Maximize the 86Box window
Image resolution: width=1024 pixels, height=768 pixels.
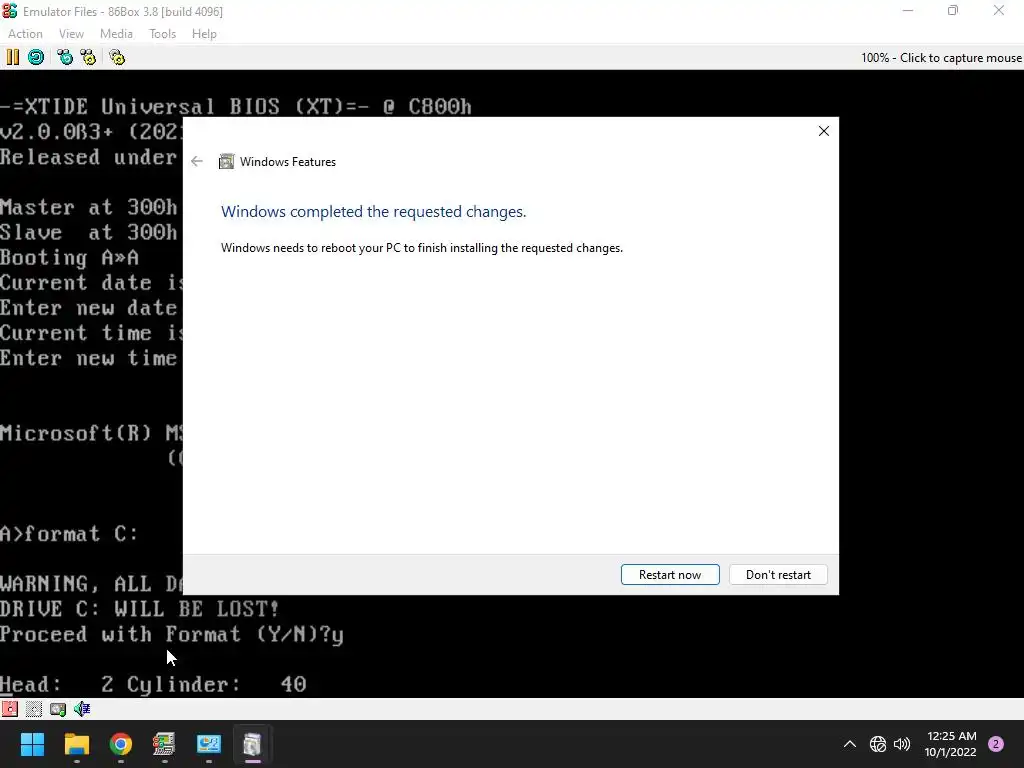coord(953,11)
